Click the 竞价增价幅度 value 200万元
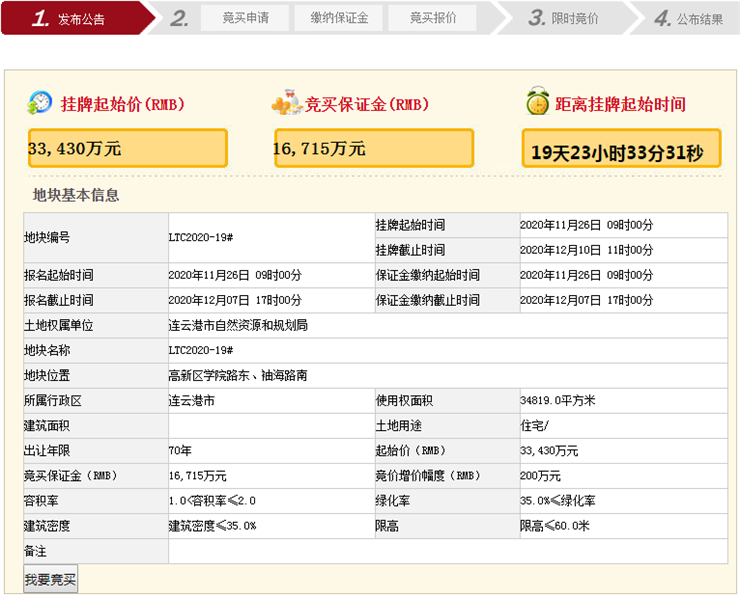 540,475
